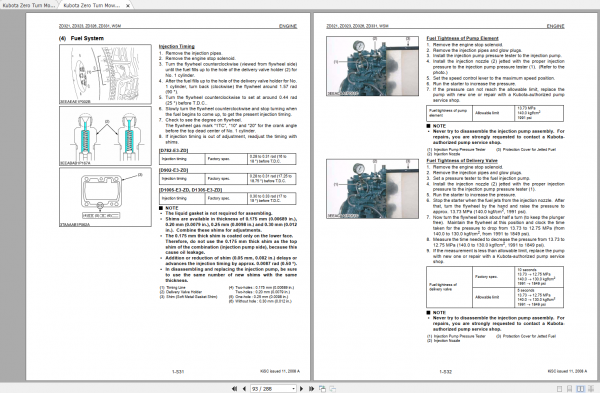This screenshot has width=600, height=393.
Task: Click the delivery valve holder diagram
Action: 105,136
